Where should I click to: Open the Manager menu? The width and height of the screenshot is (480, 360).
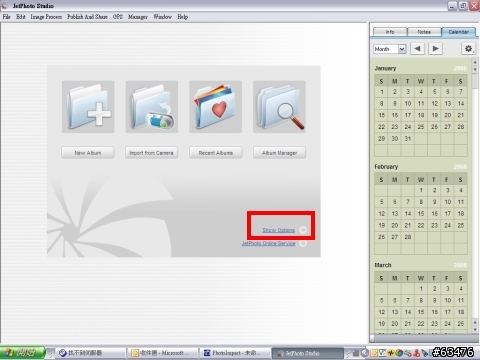[138, 17]
